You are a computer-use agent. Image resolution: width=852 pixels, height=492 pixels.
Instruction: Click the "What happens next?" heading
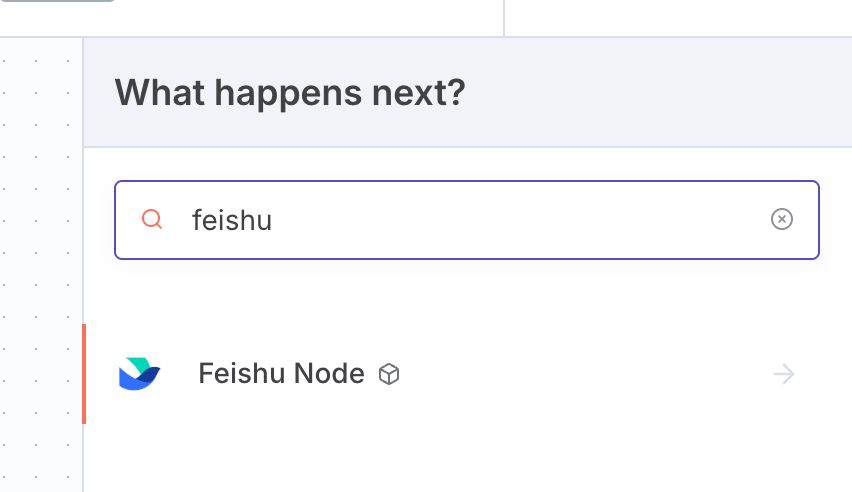pos(290,94)
